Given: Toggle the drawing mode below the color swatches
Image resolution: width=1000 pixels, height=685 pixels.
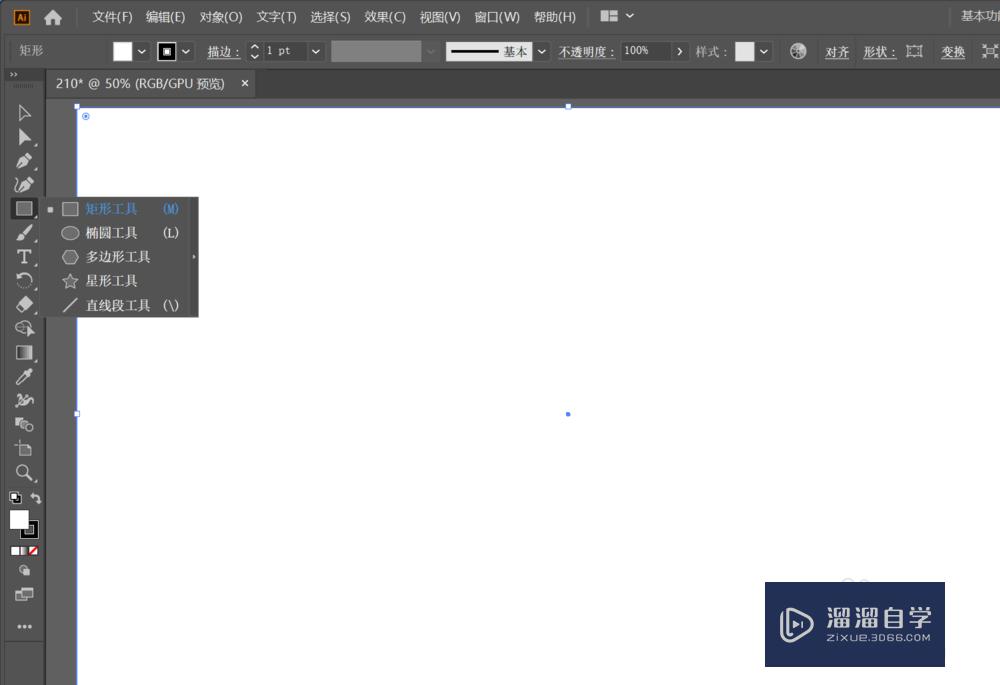Looking at the screenshot, I should 22,570.
